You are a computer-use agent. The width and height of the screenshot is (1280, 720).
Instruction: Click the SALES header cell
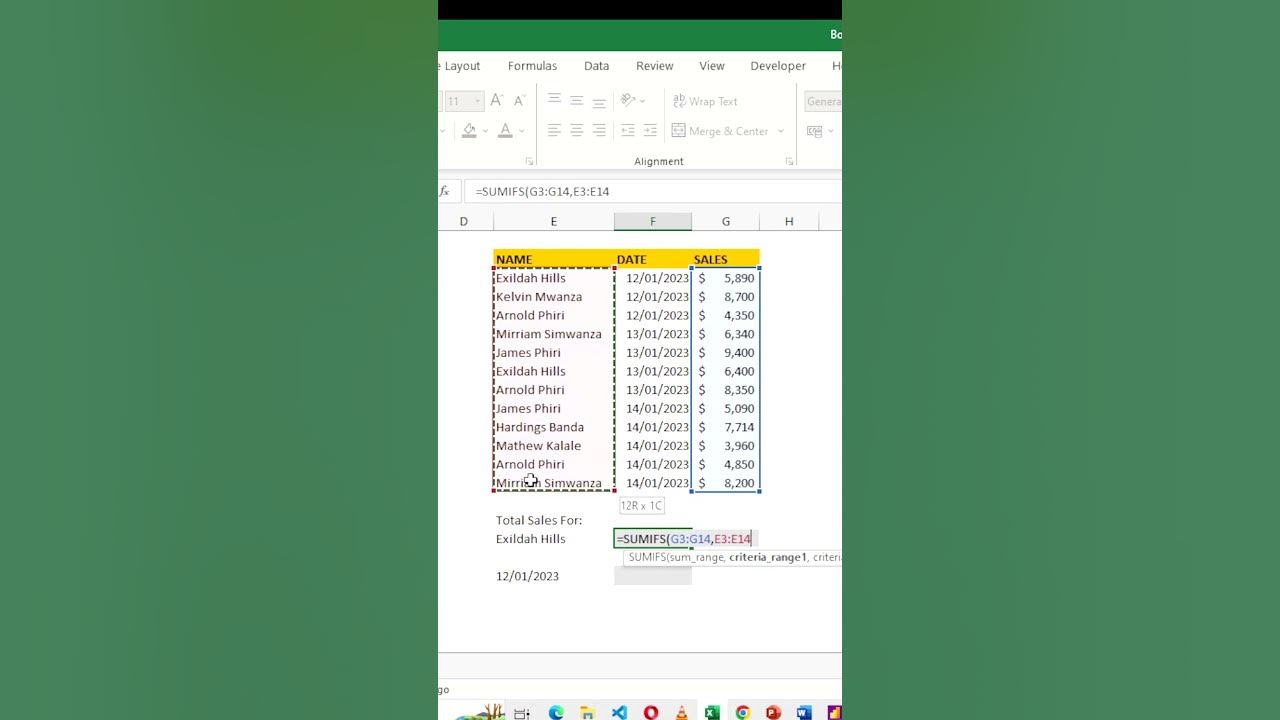click(726, 259)
